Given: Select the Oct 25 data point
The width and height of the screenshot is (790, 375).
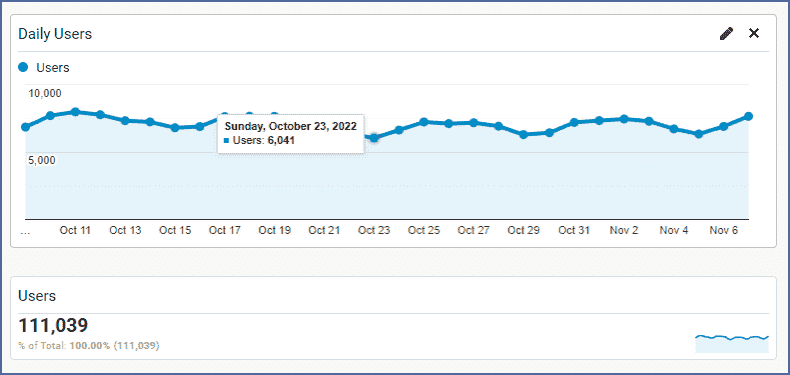Looking at the screenshot, I should pyautogui.click(x=424, y=122).
